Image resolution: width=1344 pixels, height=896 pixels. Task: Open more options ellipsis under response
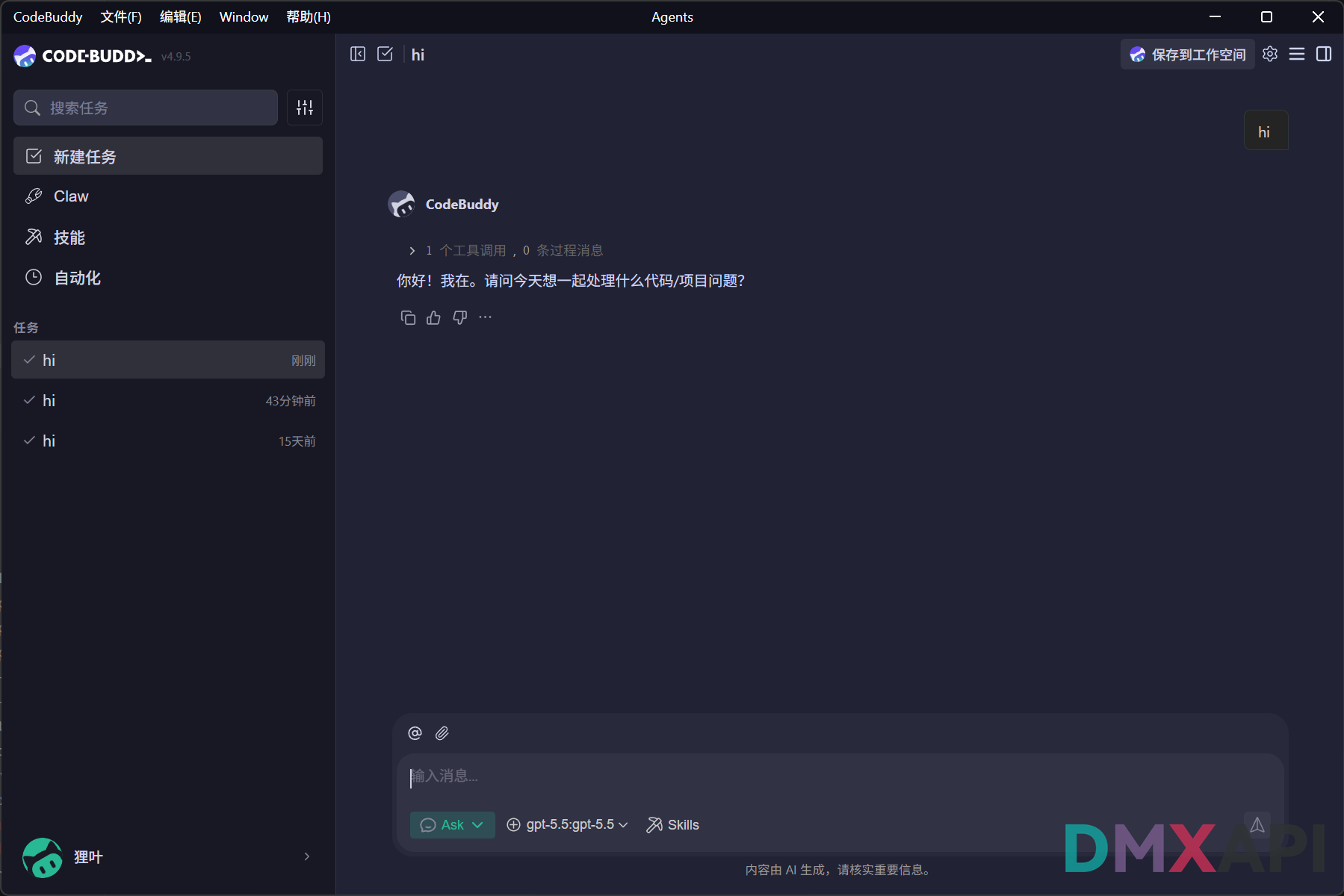[486, 317]
